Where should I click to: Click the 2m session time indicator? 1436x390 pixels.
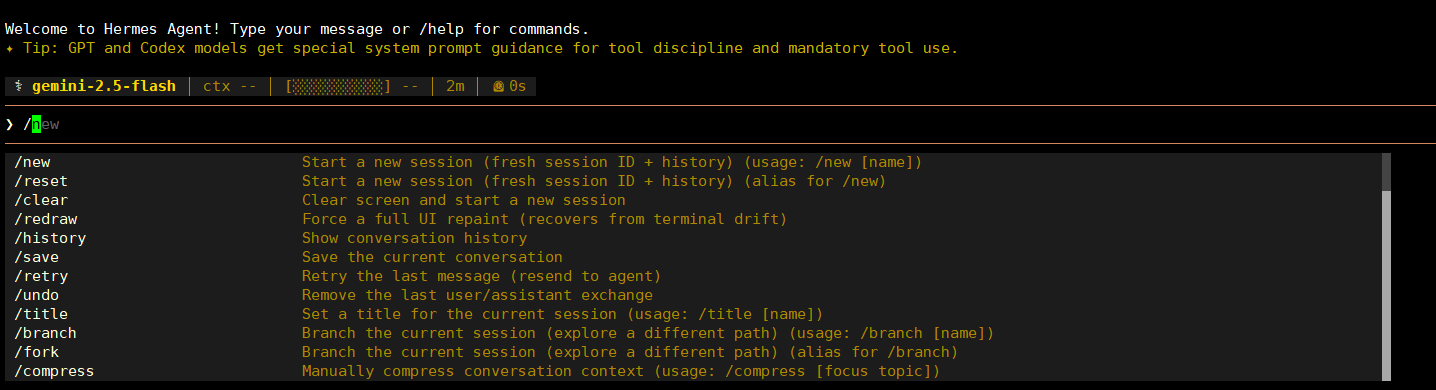(455, 86)
